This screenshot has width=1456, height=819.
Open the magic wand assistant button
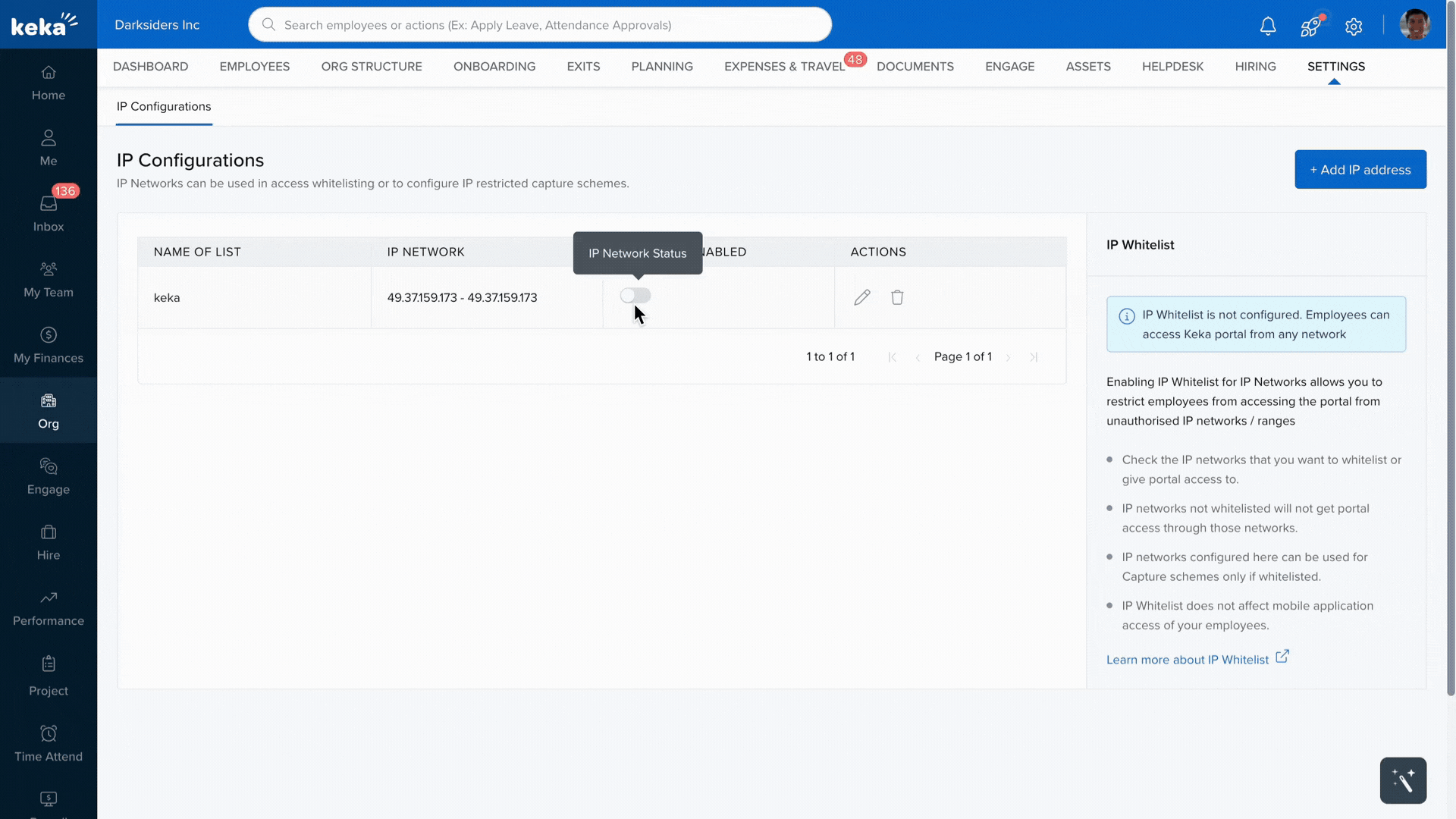(1403, 780)
